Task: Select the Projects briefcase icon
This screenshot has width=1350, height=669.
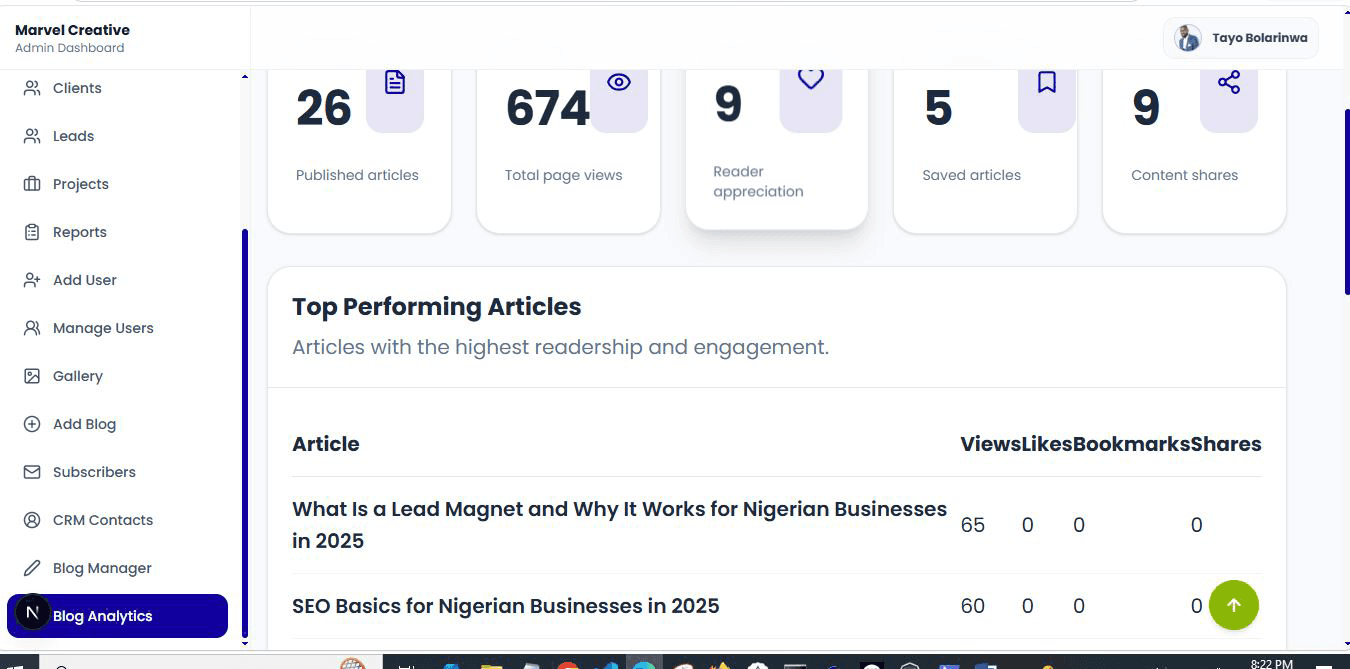Action: click(x=32, y=184)
